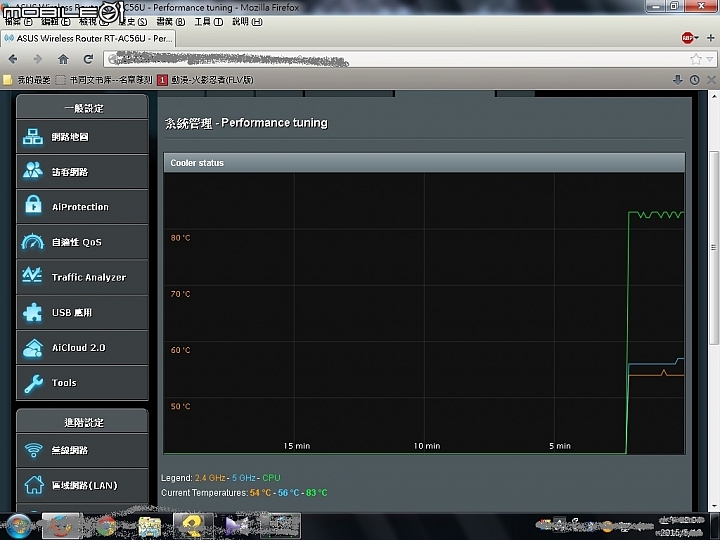Click the Adblock Plus ABP icon

(688, 38)
